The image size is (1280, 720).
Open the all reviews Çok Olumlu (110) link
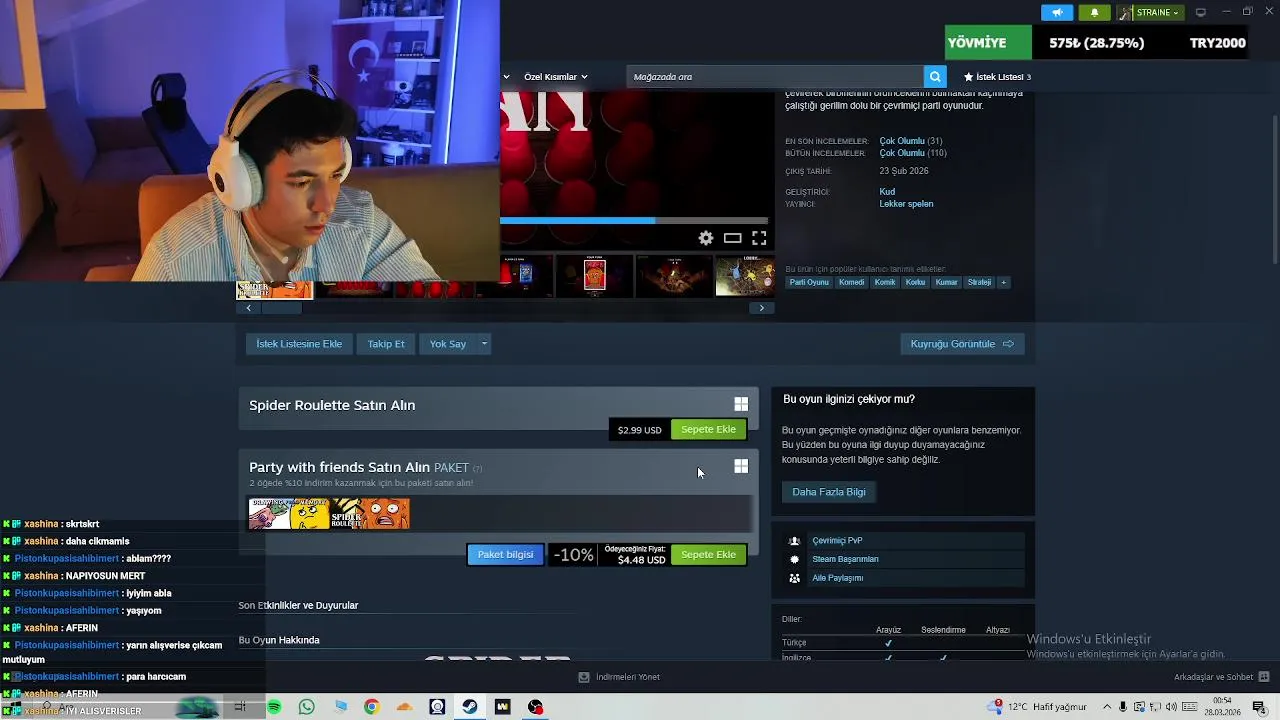click(x=912, y=153)
